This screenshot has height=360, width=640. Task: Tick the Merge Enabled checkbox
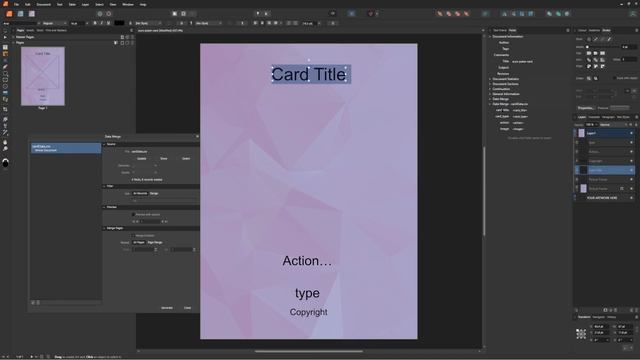tap(133, 236)
